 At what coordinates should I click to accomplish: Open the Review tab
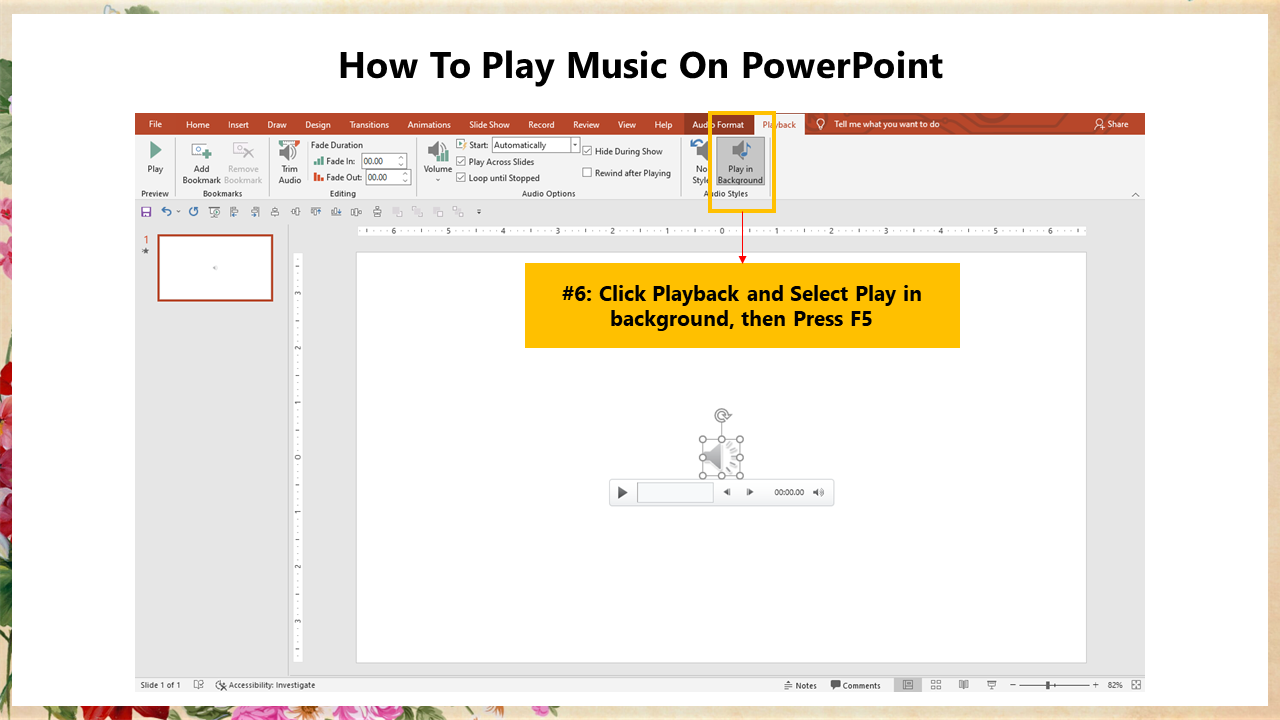pos(586,124)
